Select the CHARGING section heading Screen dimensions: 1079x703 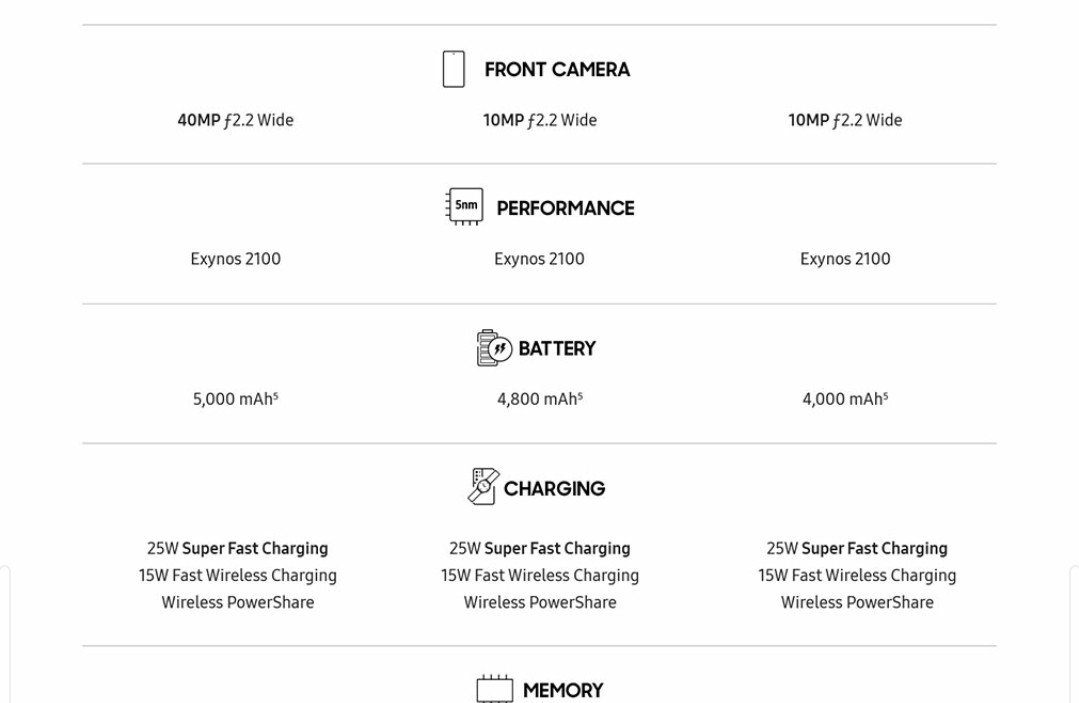(x=555, y=488)
